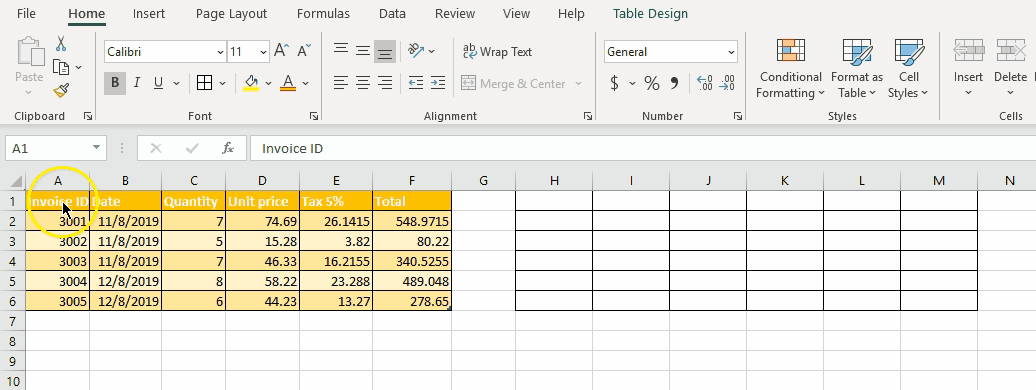
Task: Click the Orientation text angle icon
Action: coord(416,50)
